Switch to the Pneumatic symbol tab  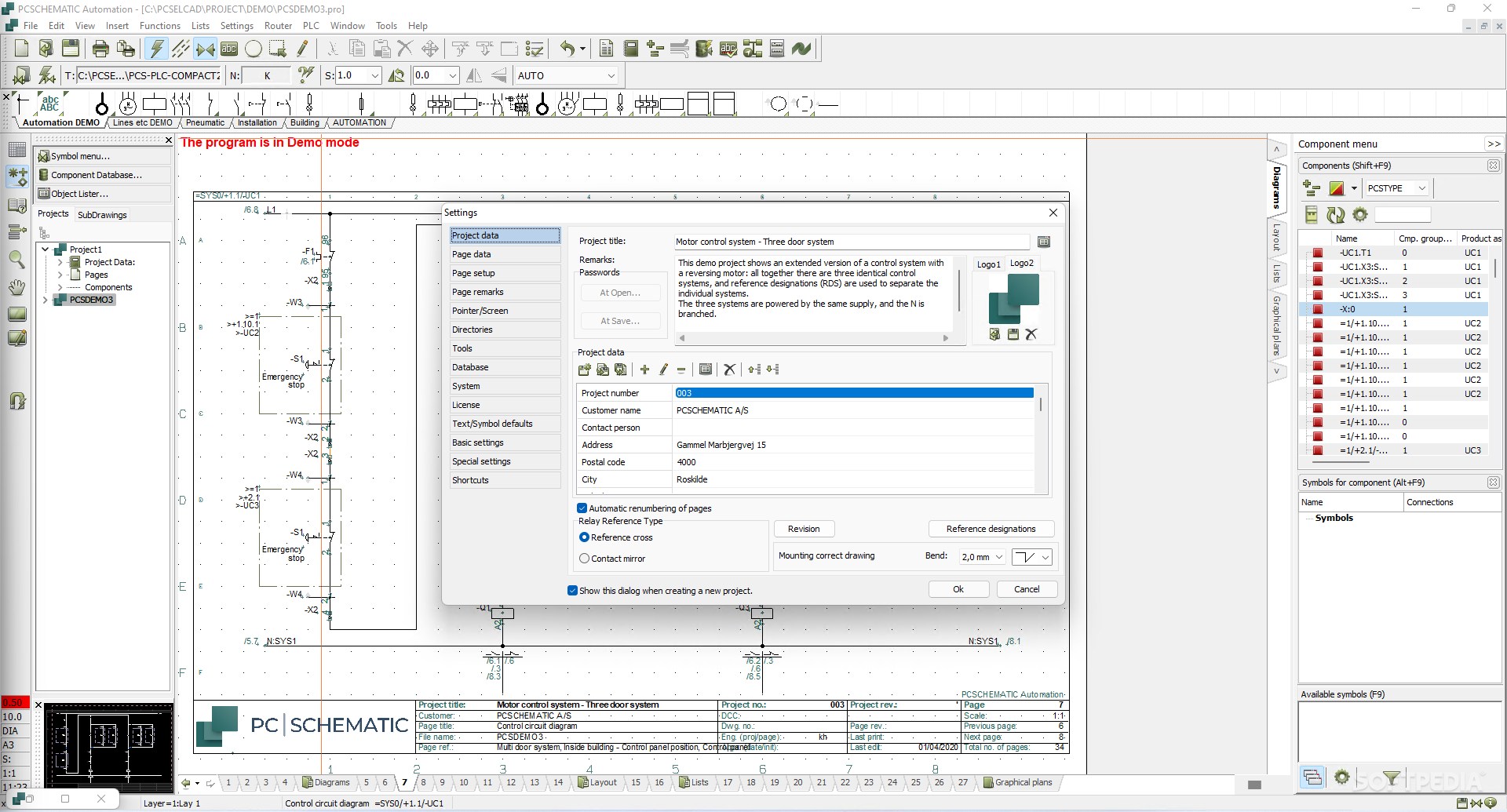206,122
